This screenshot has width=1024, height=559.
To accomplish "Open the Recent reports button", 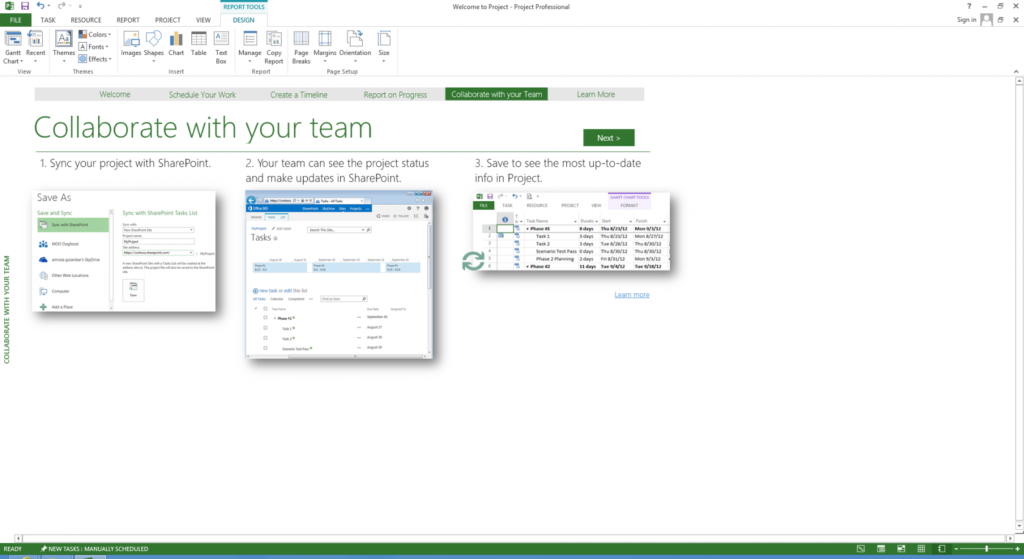I will 35,48.
